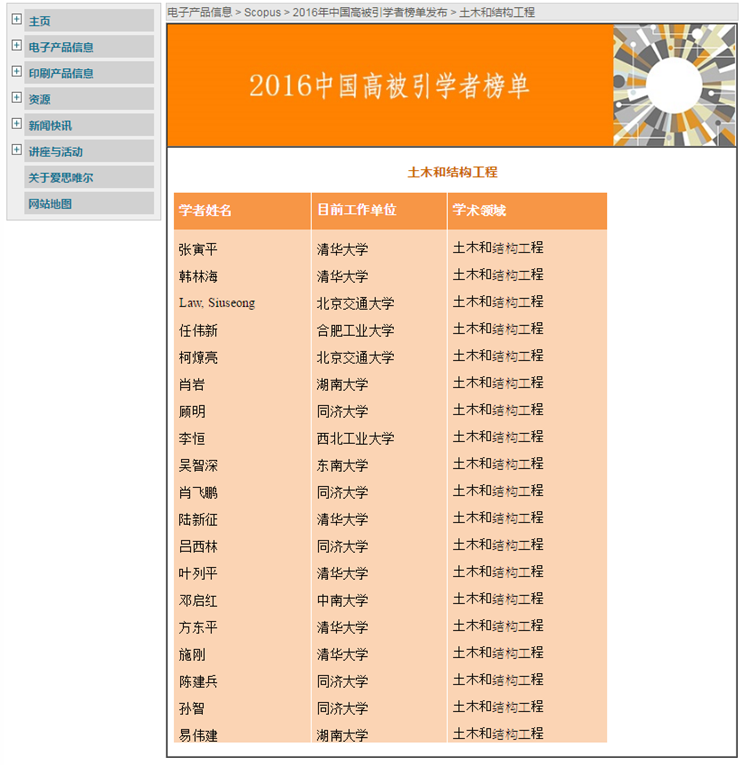The height and width of the screenshot is (765, 744).
Task: Click the 学者姓名 column header
Action: click(206, 210)
